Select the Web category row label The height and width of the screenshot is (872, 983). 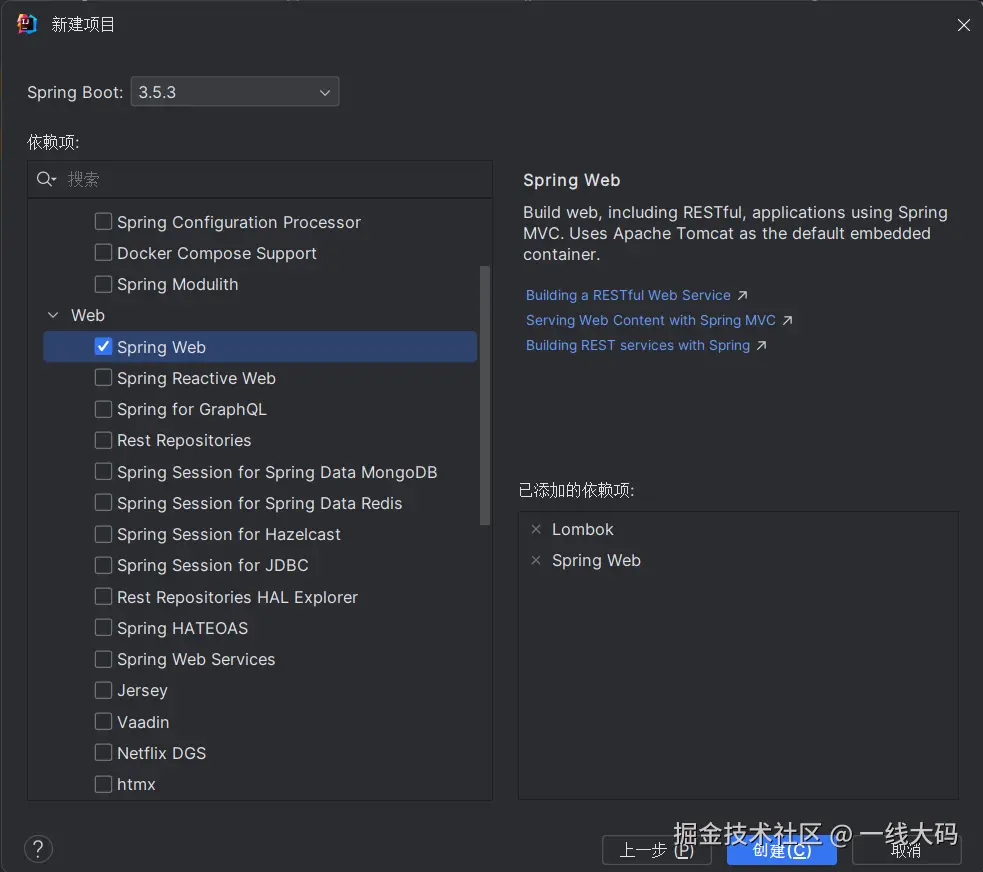click(x=88, y=315)
